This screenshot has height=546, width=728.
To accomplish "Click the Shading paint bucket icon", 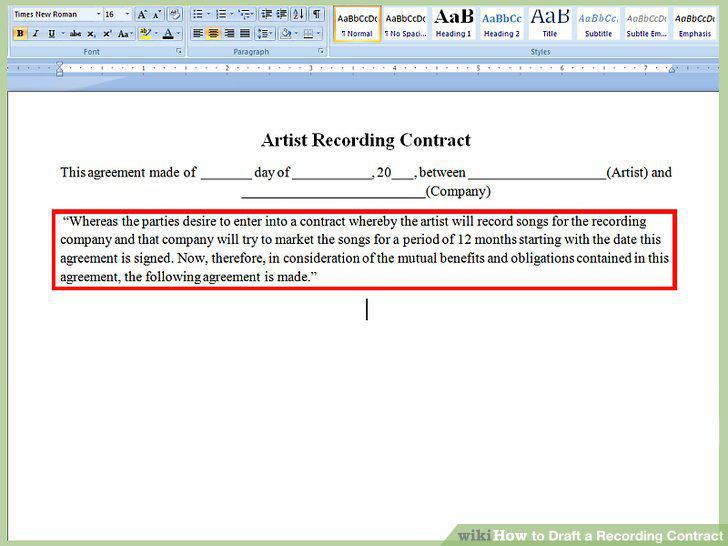I will click(x=286, y=33).
